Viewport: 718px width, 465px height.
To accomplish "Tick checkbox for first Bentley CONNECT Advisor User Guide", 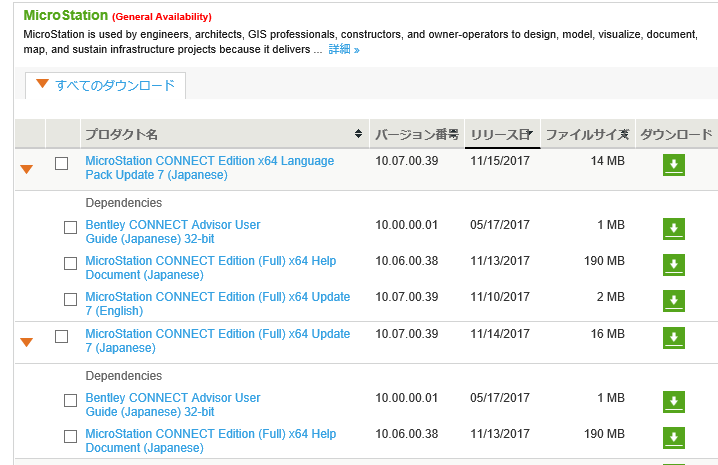I will 71,227.
